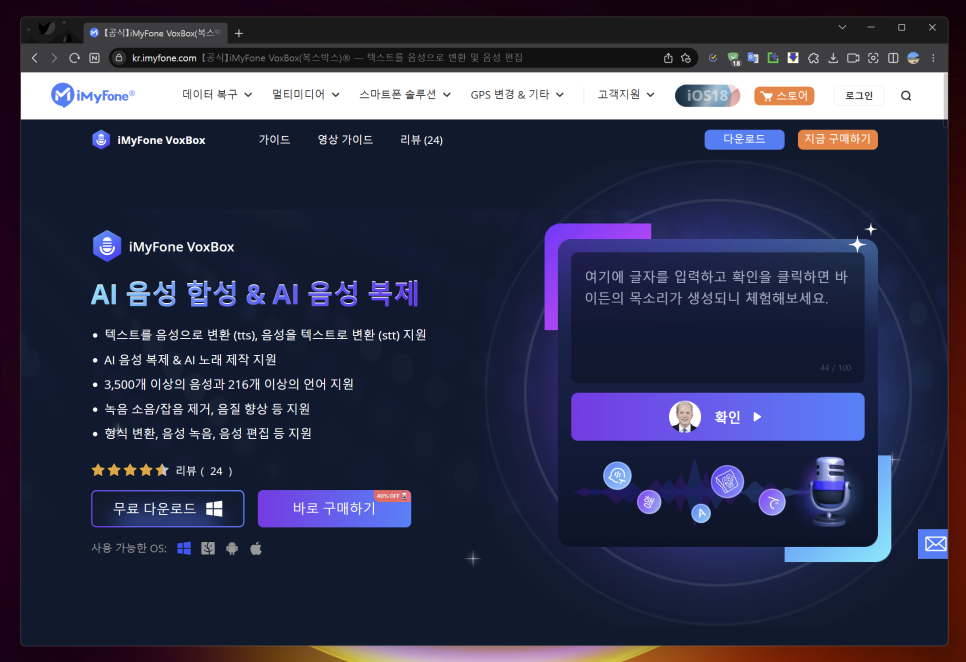Select the iMyFone VoxBox browser tab
The image size is (966, 662).
tap(155, 33)
